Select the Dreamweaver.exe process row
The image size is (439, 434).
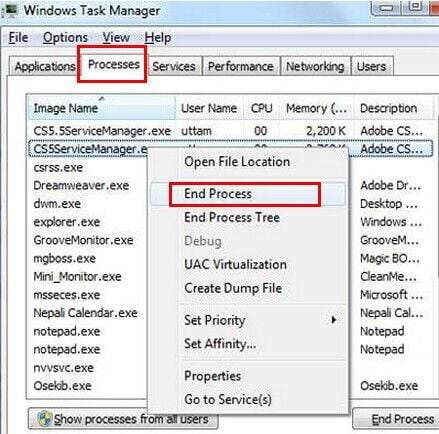point(230,185)
